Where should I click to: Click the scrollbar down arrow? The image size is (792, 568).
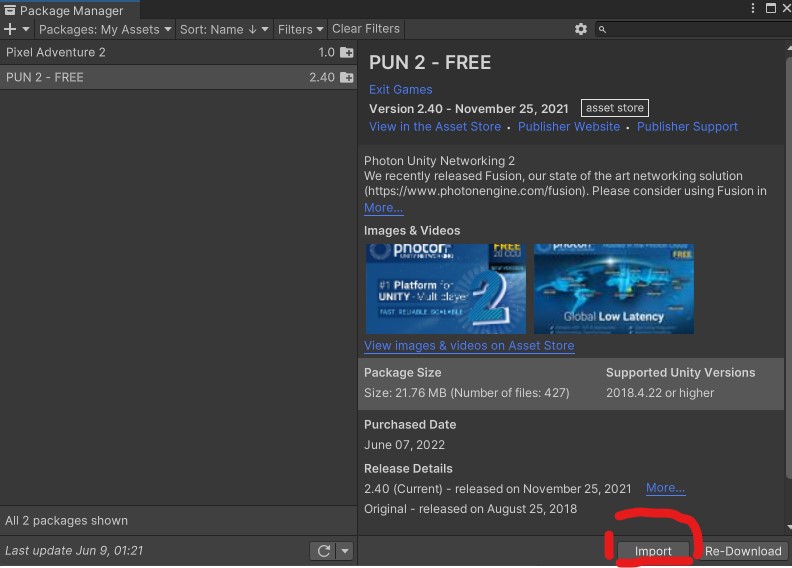coord(789,527)
